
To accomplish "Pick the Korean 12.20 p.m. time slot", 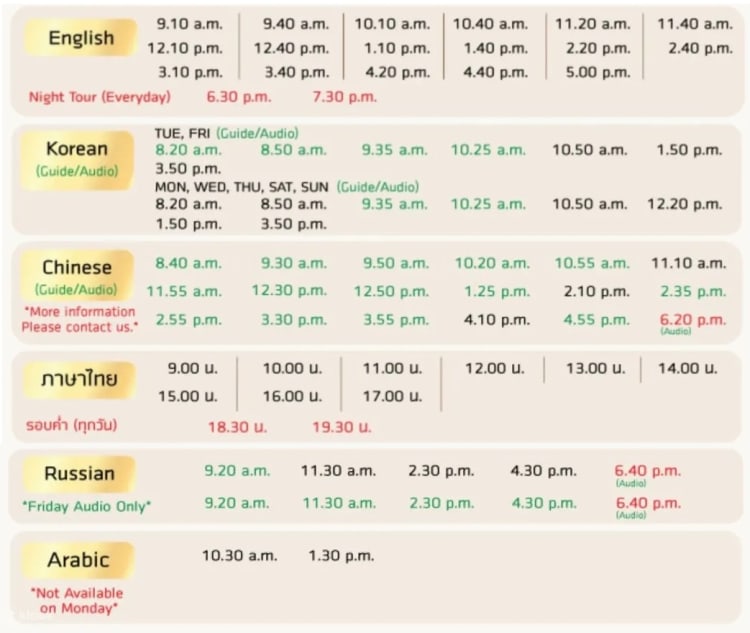I will pos(684,204).
